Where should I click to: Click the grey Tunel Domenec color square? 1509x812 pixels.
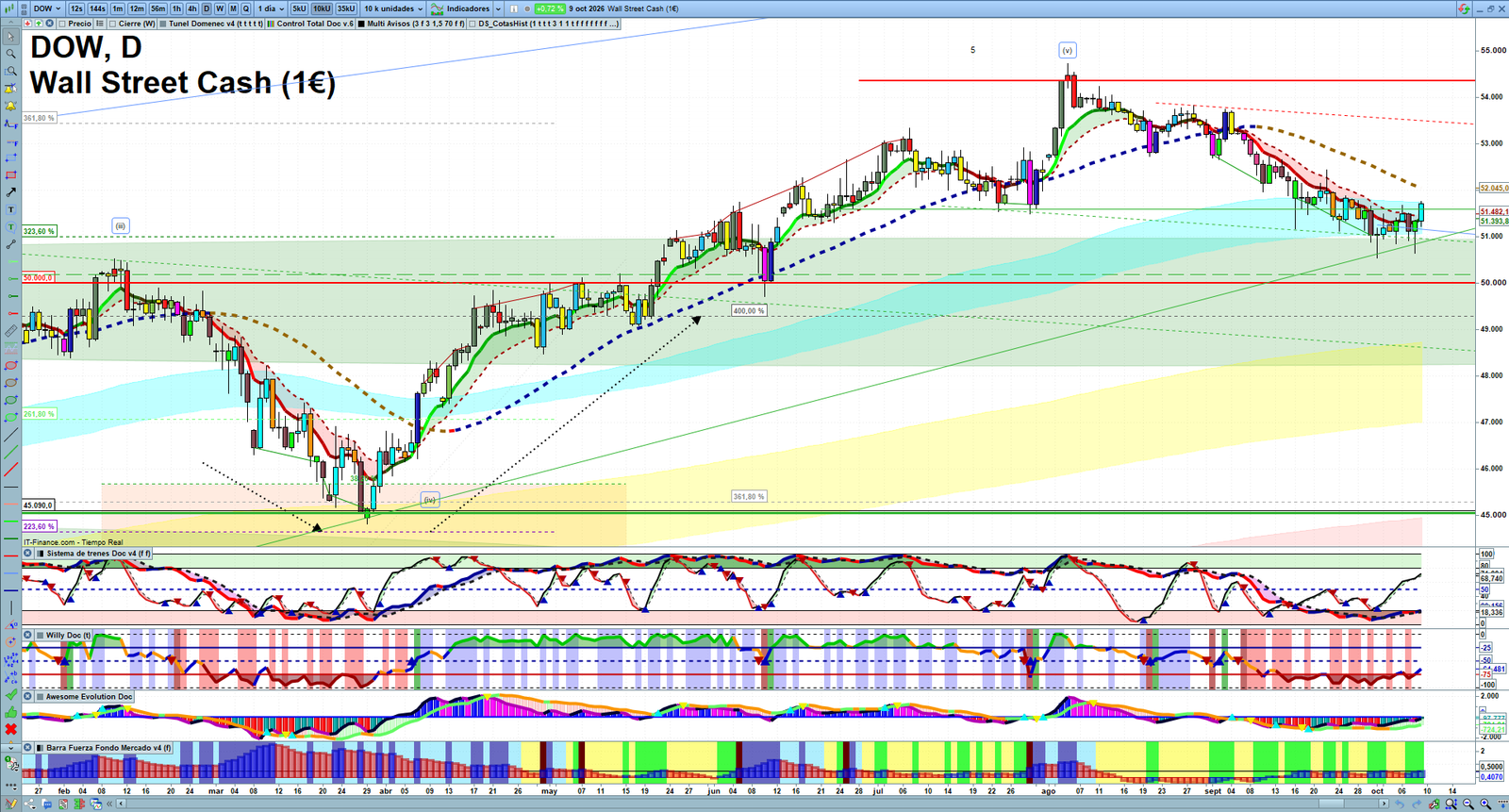[163, 24]
